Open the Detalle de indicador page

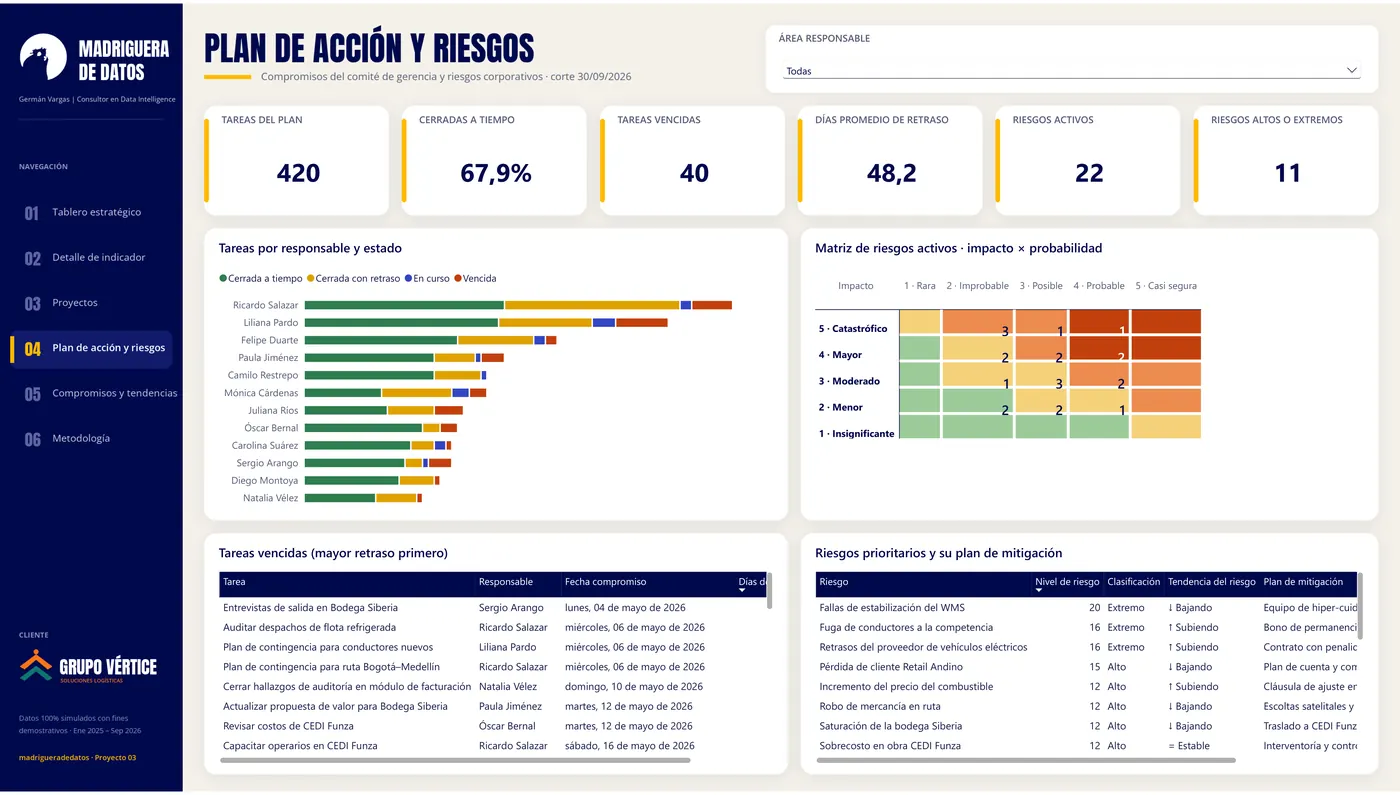coord(98,258)
